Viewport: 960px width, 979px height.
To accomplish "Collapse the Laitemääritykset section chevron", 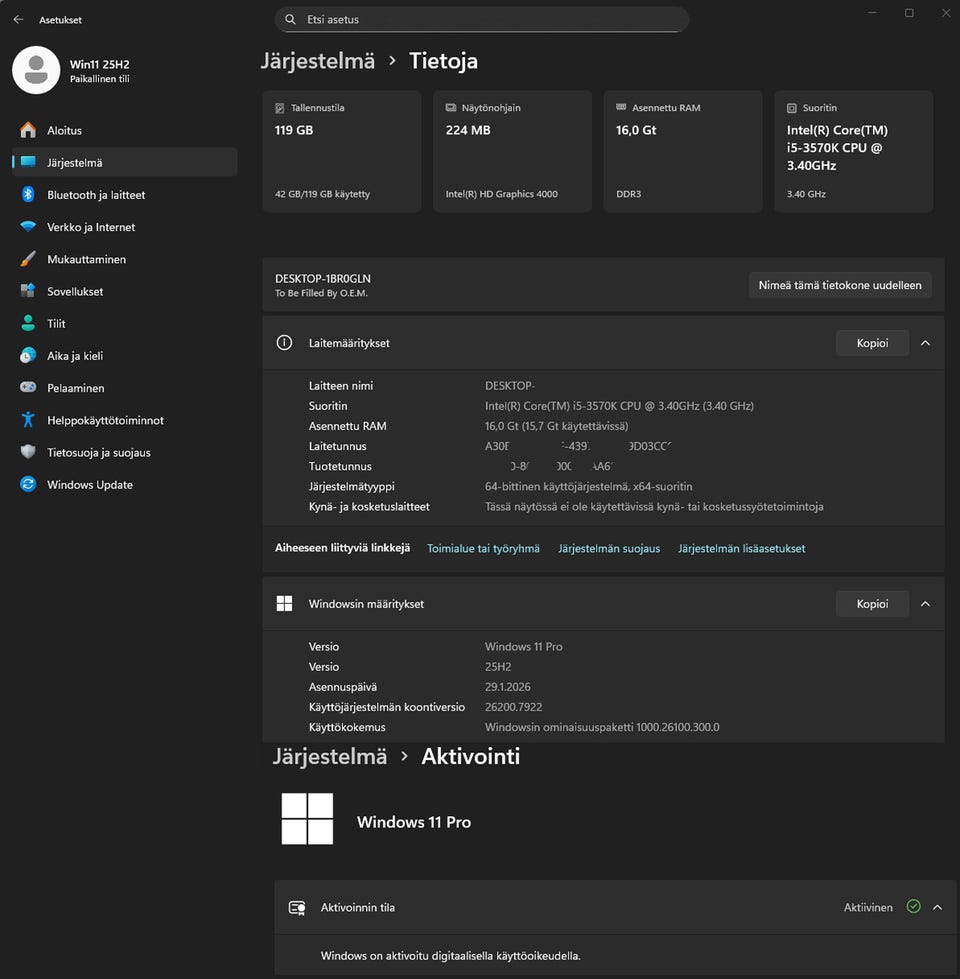I will [925, 343].
